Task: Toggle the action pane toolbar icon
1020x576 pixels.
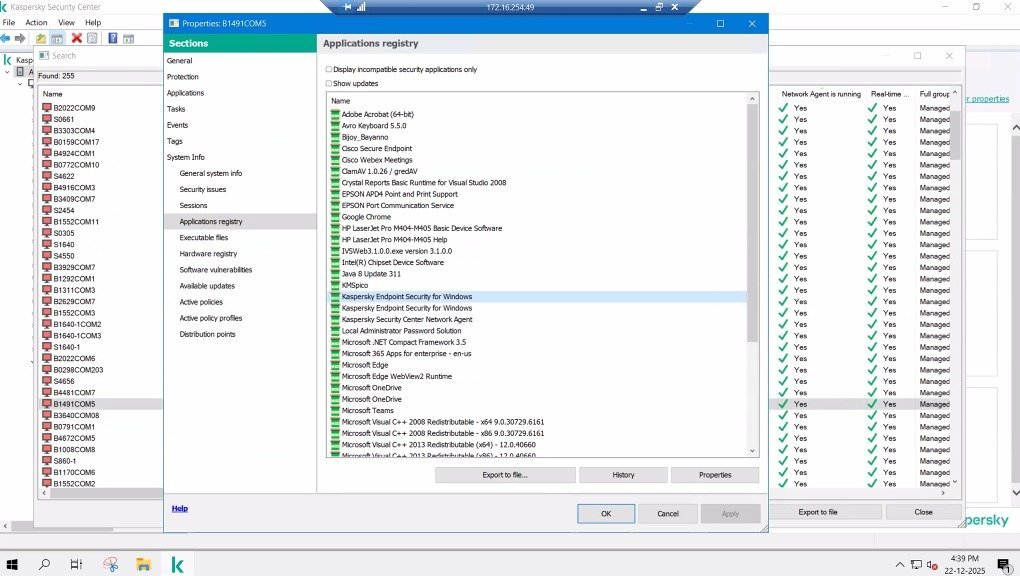Action: tap(128, 38)
